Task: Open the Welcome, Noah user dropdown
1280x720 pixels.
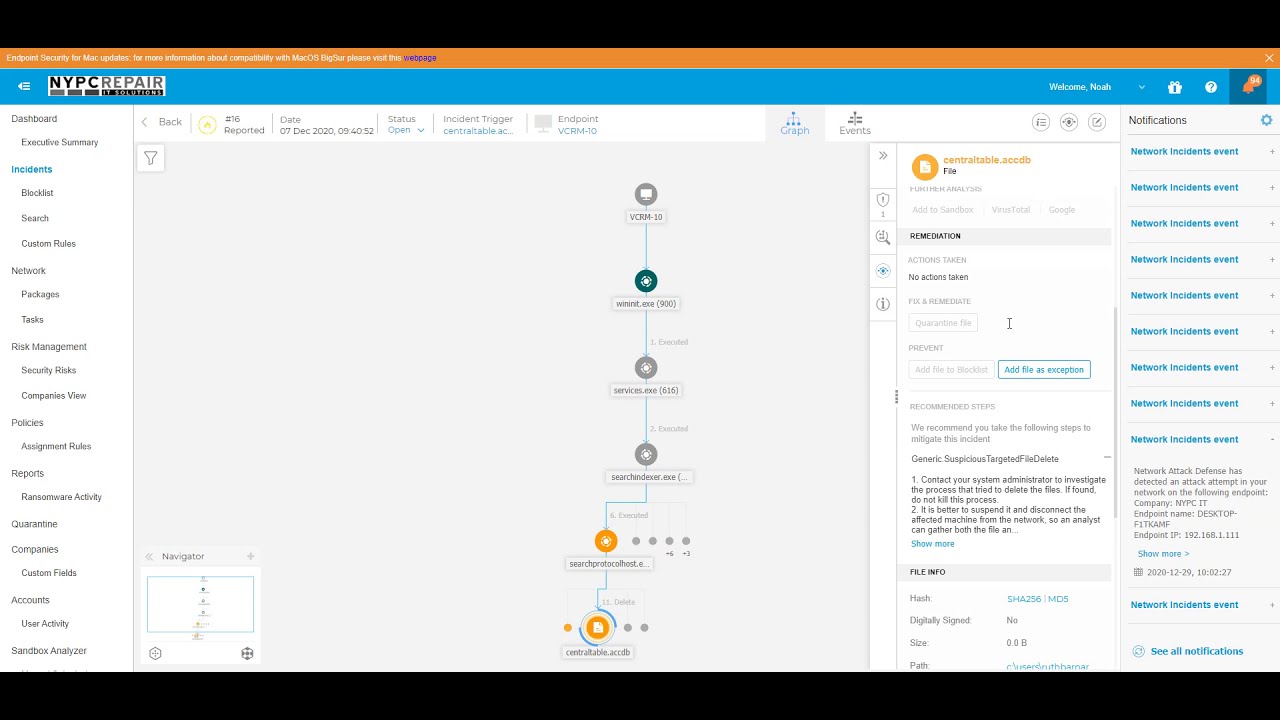Action: tap(1097, 87)
